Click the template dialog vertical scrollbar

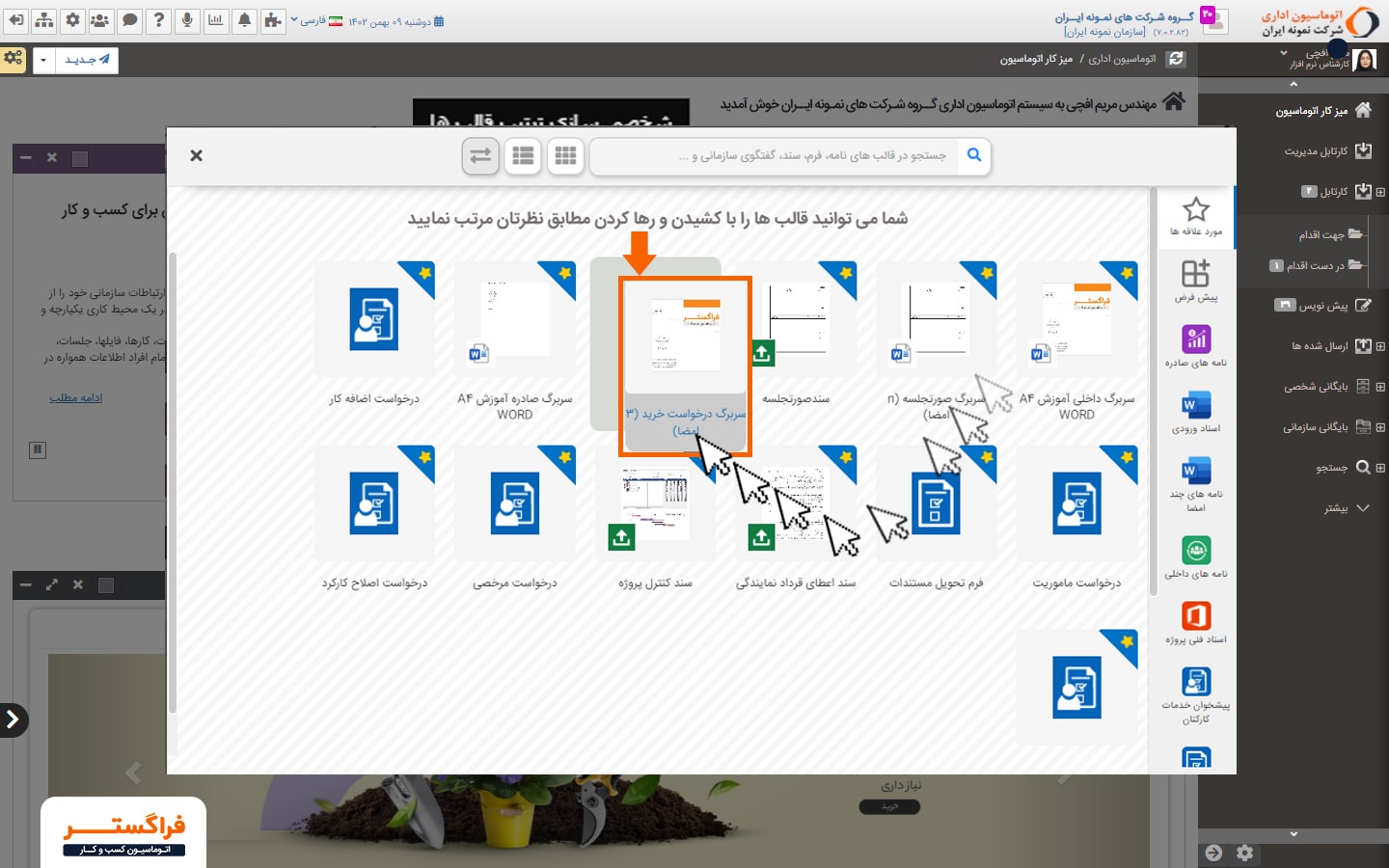[1153, 386]
